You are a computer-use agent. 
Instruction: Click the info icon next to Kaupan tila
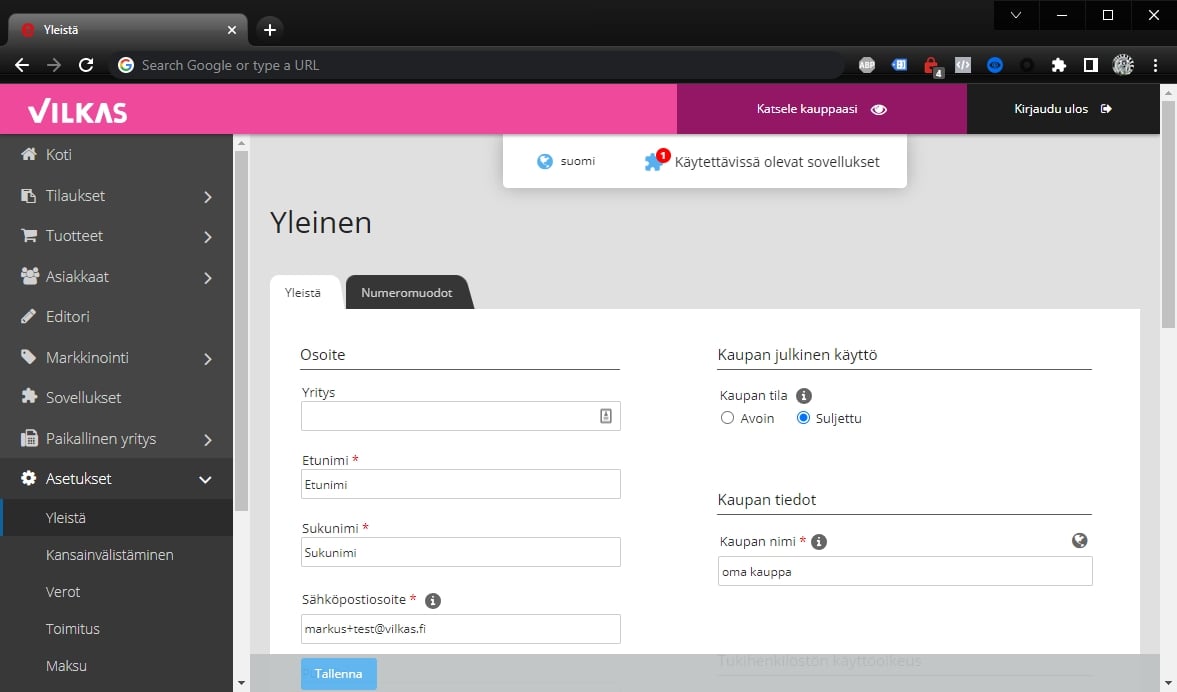(803, 396)
